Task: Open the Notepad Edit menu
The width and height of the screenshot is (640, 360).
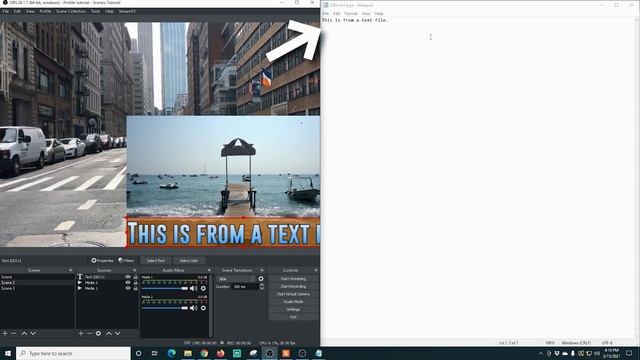Action: click(336, 13)
